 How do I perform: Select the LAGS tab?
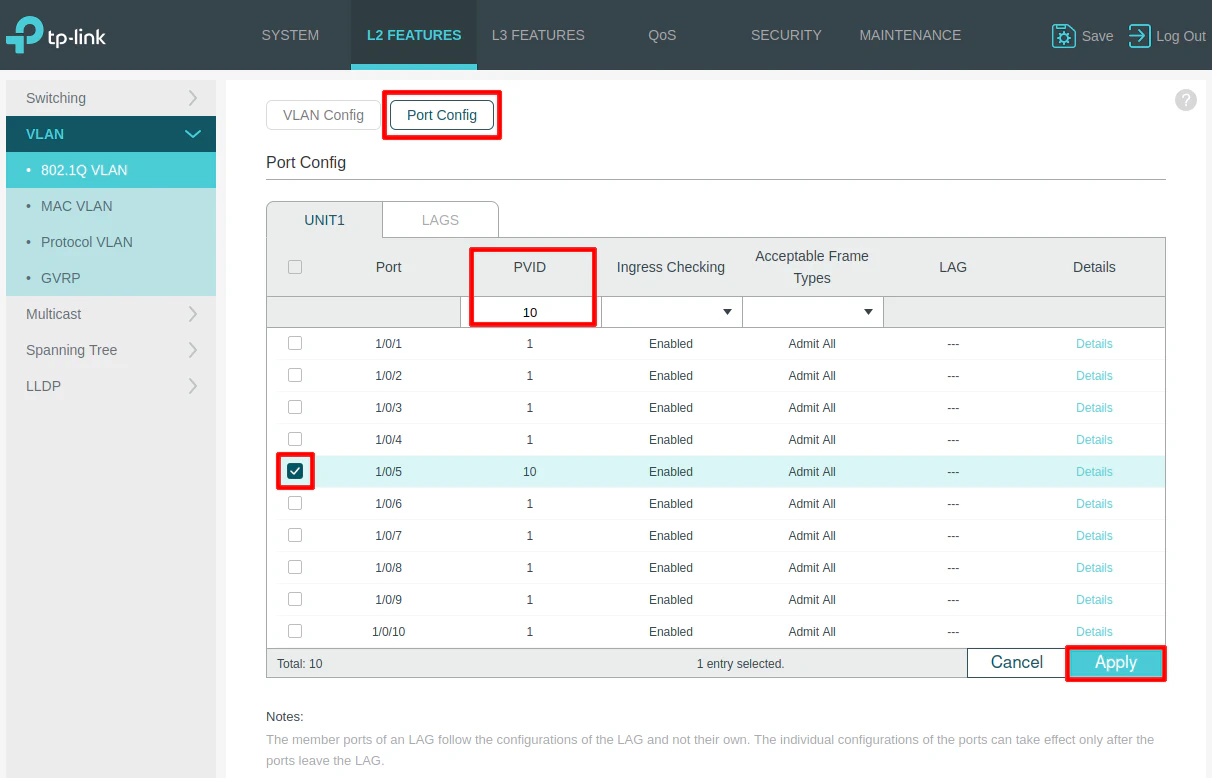[440, 220]
